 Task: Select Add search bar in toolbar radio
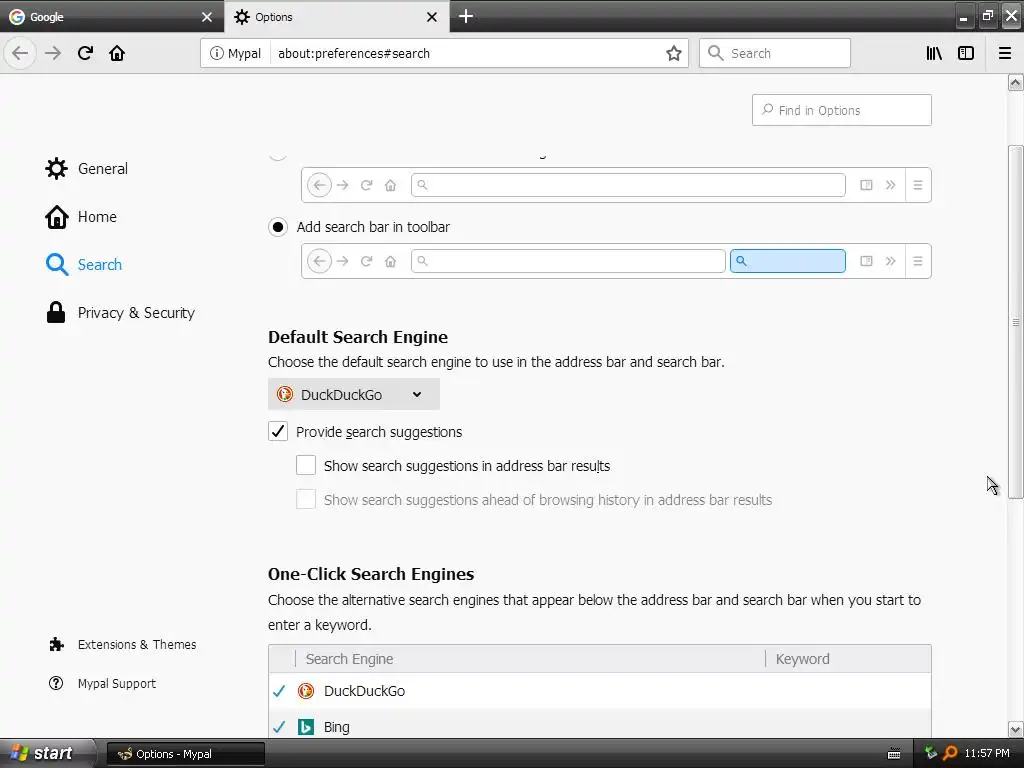[x=278, y=227]
